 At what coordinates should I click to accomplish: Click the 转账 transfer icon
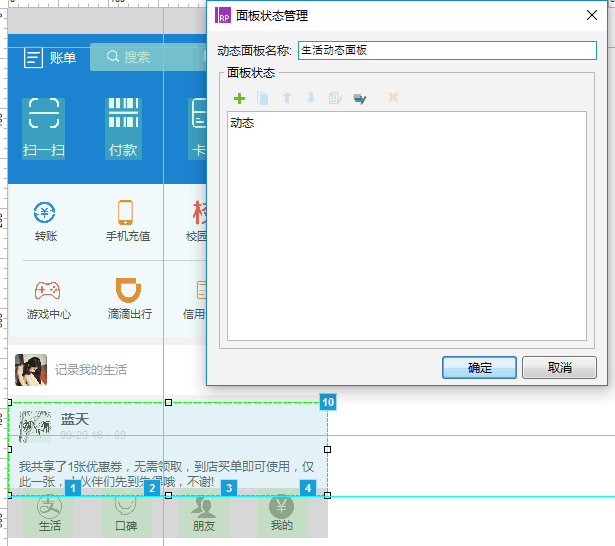[x=44, y=213]
